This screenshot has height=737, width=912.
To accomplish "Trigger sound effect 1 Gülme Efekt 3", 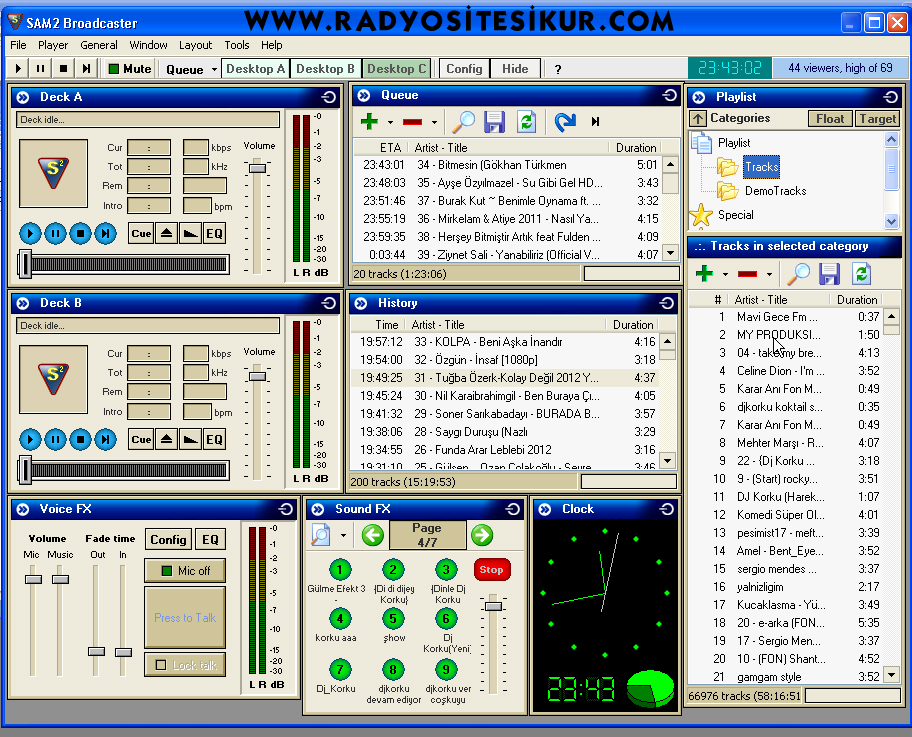I will pyautogui.click(x=340, y=570).
